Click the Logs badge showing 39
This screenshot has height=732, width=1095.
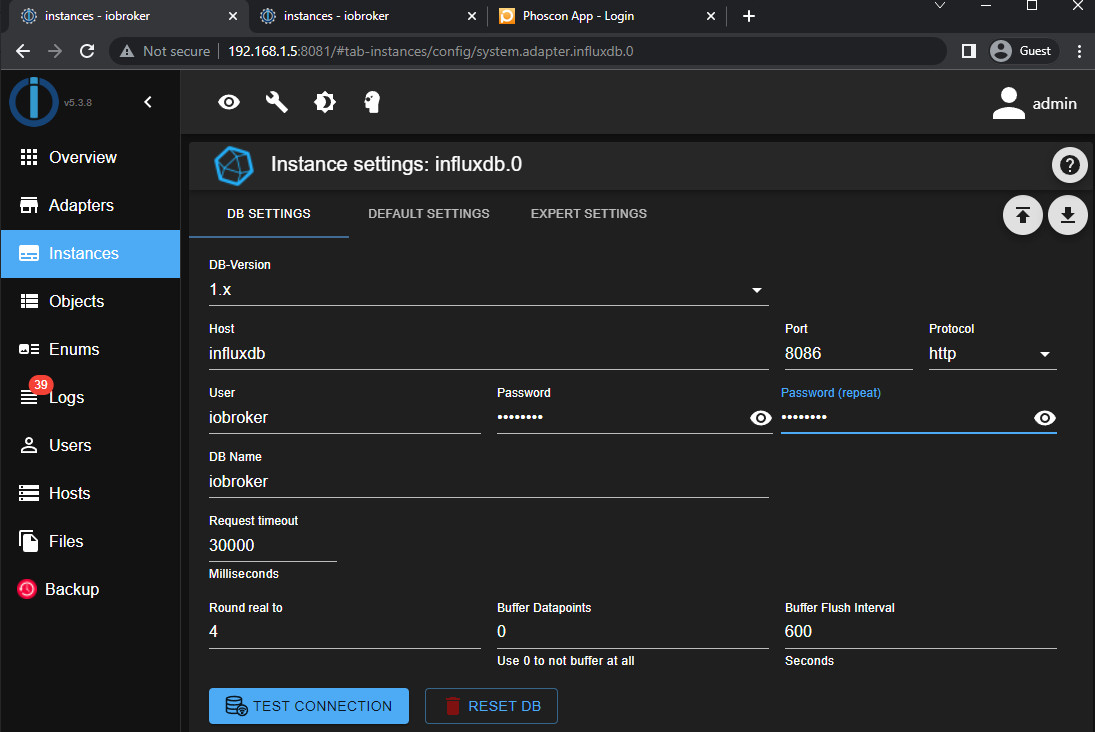tap(41, 385)
